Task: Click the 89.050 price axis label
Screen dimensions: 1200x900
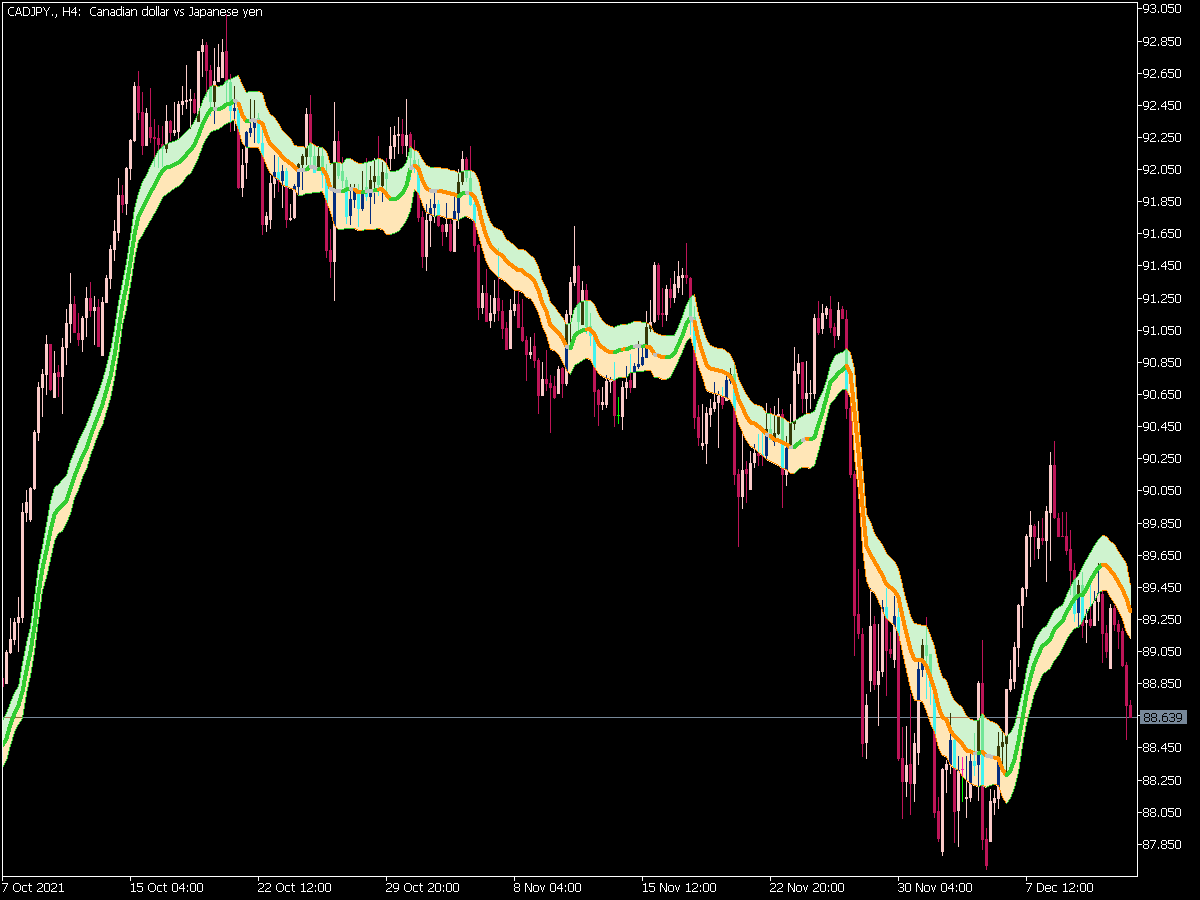Action: (1163, 652)
